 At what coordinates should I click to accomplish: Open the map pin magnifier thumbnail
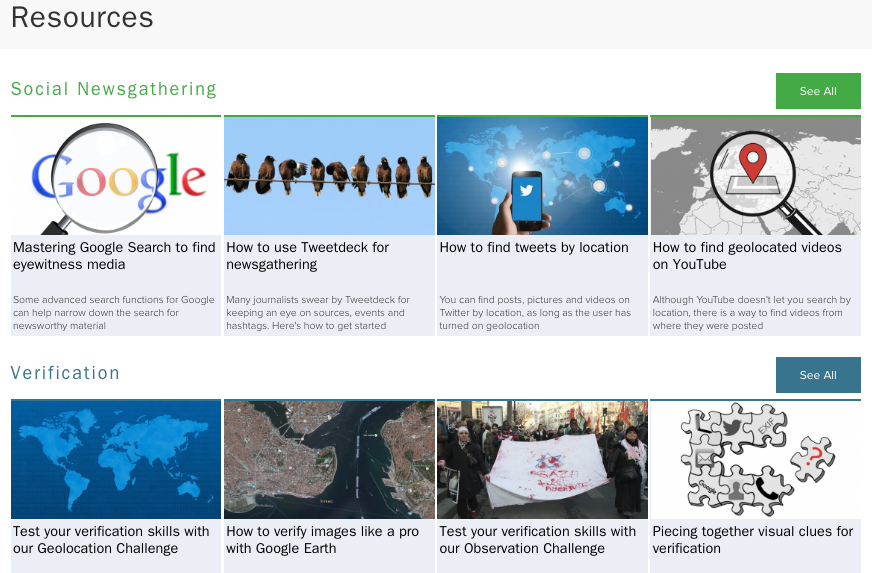(x=755, y=176)
